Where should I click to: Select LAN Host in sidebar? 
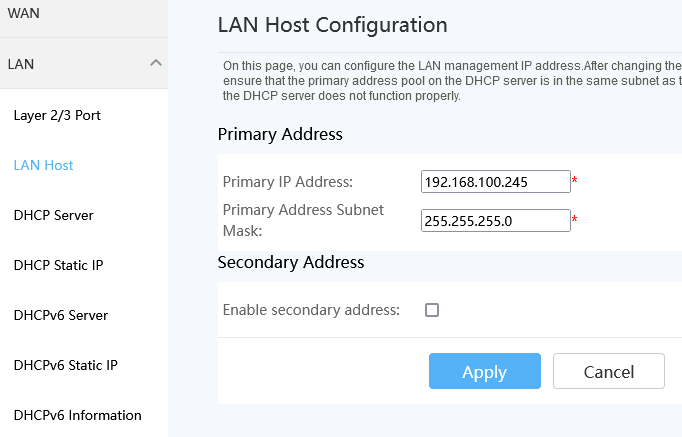point(43,165)
